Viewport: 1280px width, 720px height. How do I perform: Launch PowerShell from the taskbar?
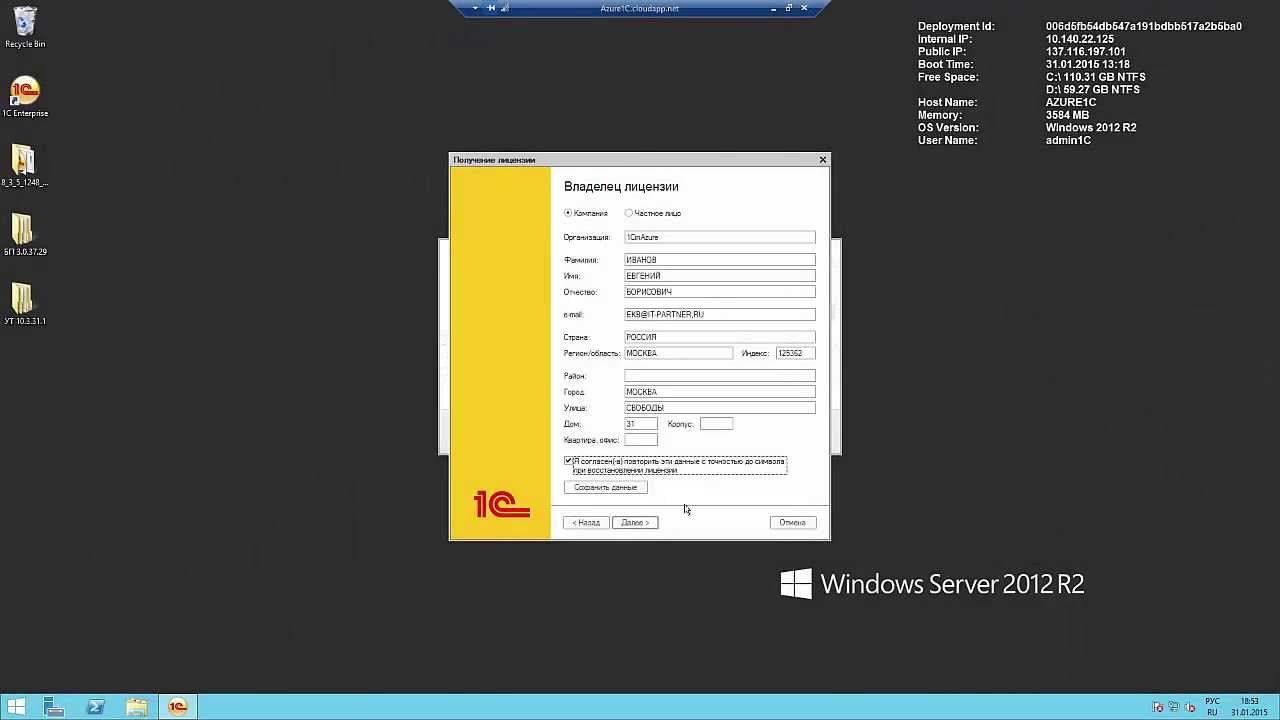96,707
